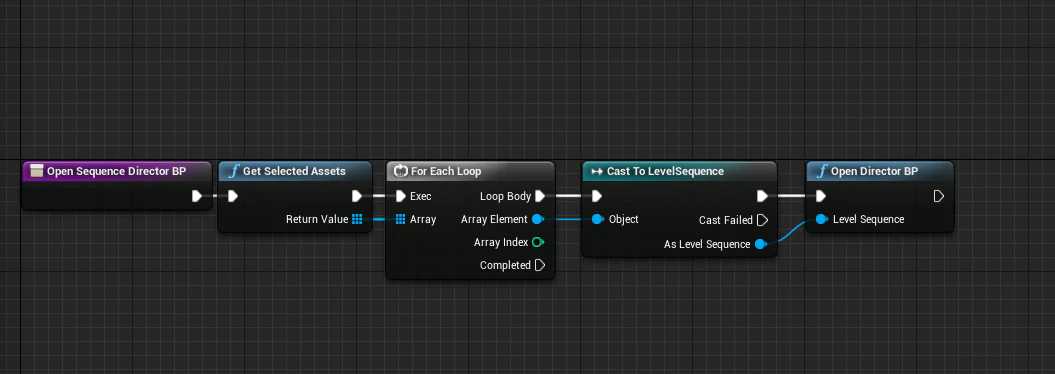Screen dimensions: 1055x374
Task: Click the function icon on Get Selected Assets
Action: (233, 172)
